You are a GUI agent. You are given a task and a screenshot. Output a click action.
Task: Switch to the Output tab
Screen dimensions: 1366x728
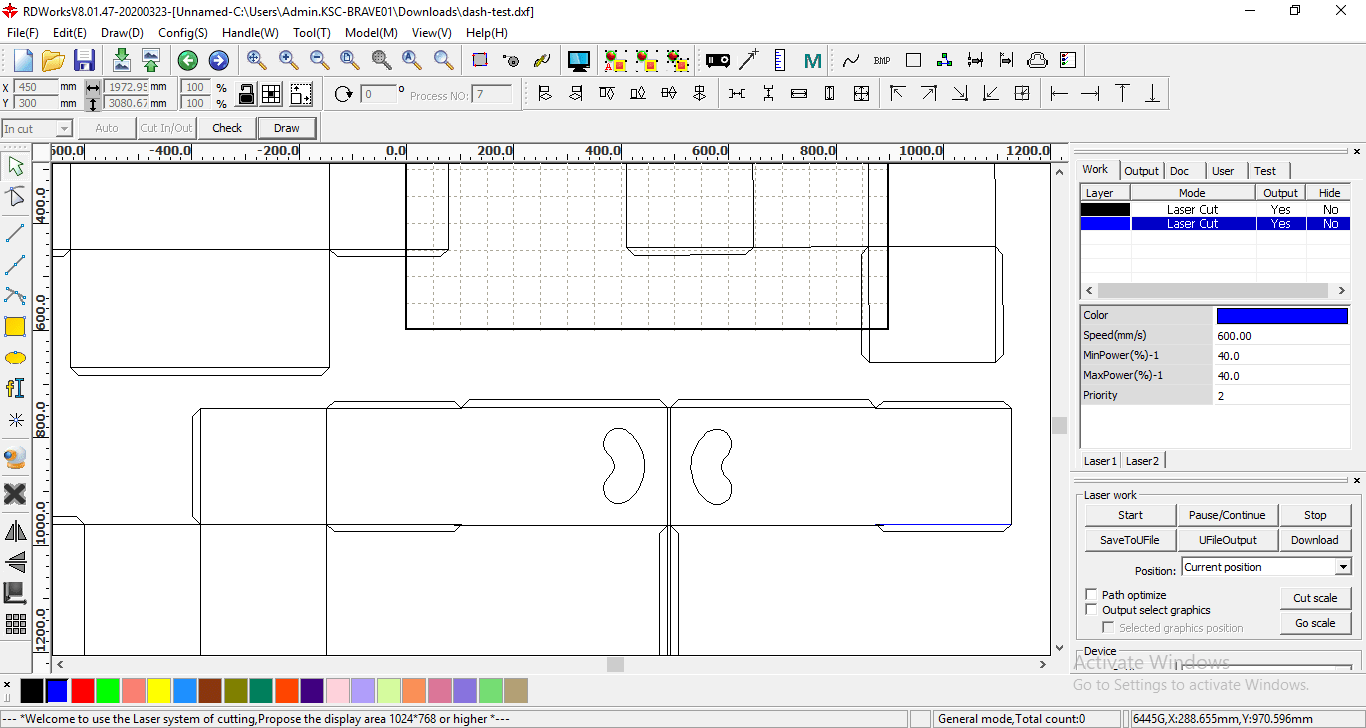click(1140, 171)
